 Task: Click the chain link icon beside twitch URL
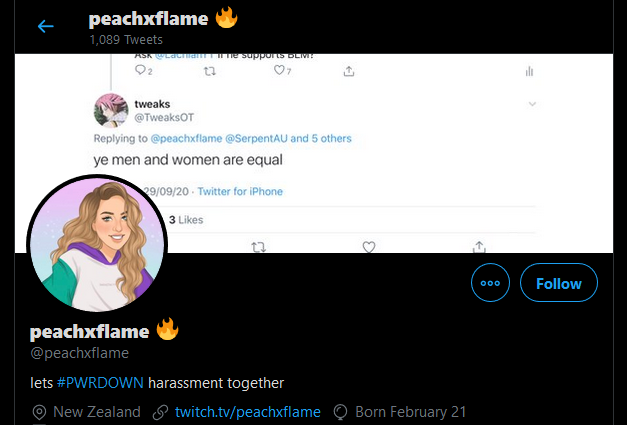(x=160, y=412)
